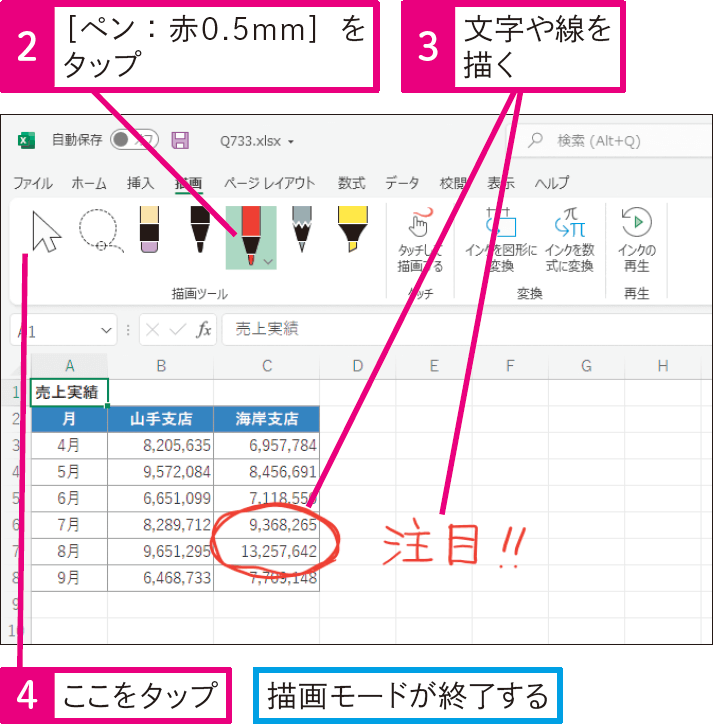Click cell with value 8,456,691
This screenshot has width=713, height=724.
pyautogui.click(x=267, y=472)
